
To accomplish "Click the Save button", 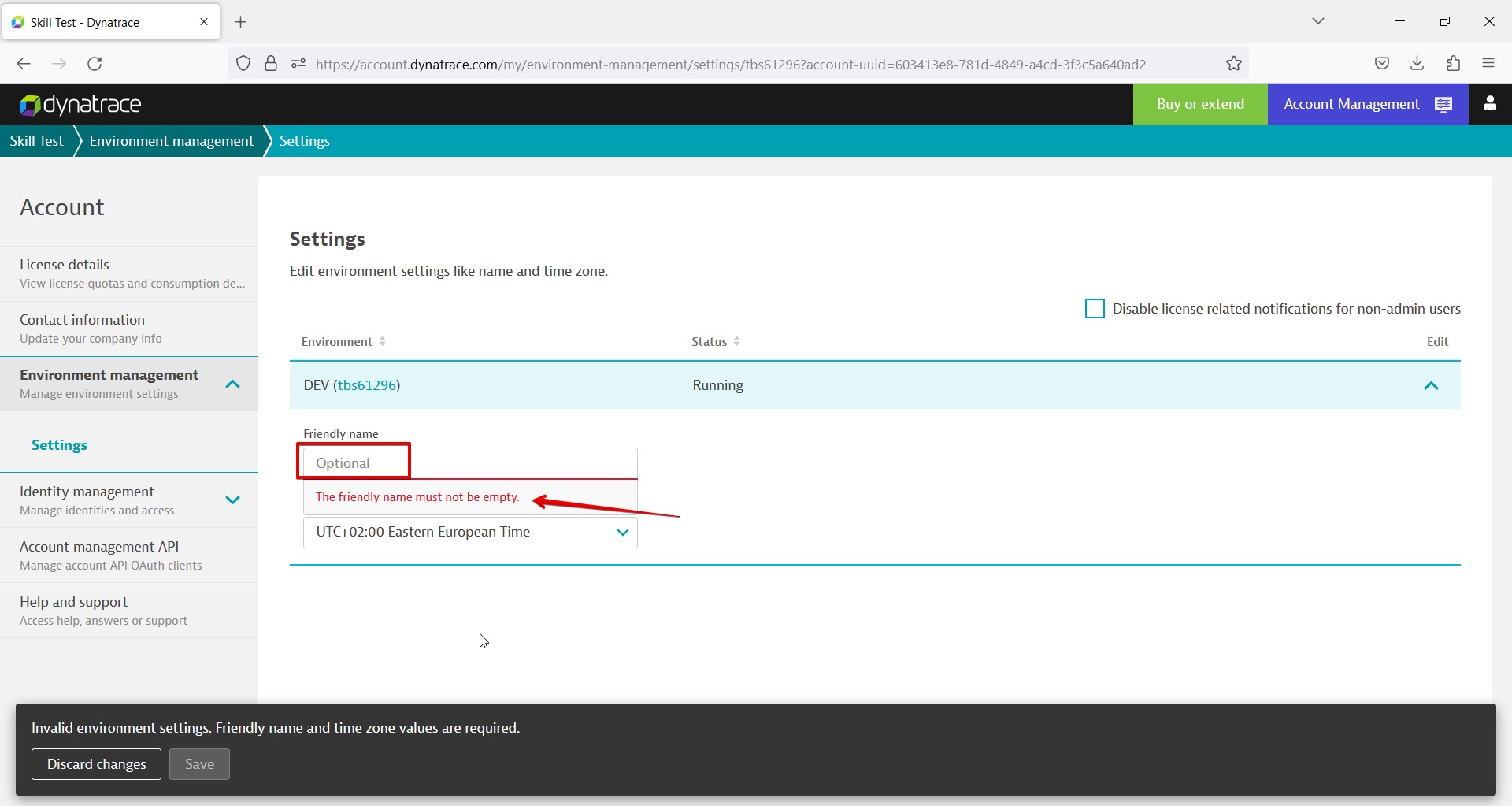I will (x=199, y=764).
